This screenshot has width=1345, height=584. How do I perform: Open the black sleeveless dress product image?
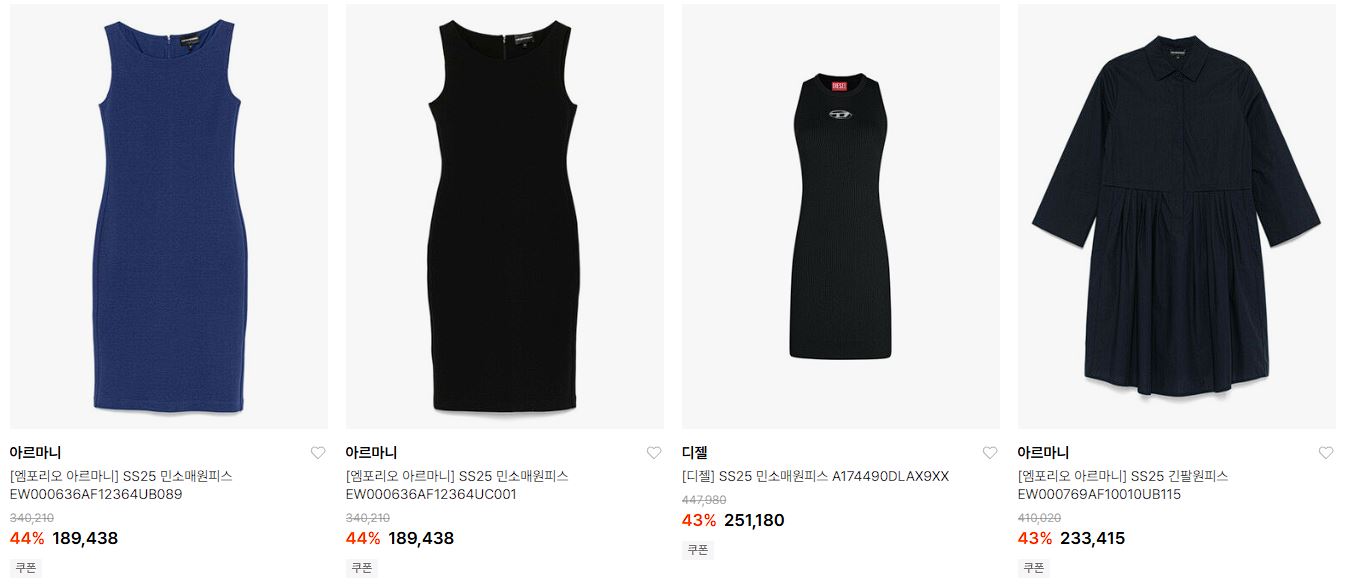(x=505, y=216)
